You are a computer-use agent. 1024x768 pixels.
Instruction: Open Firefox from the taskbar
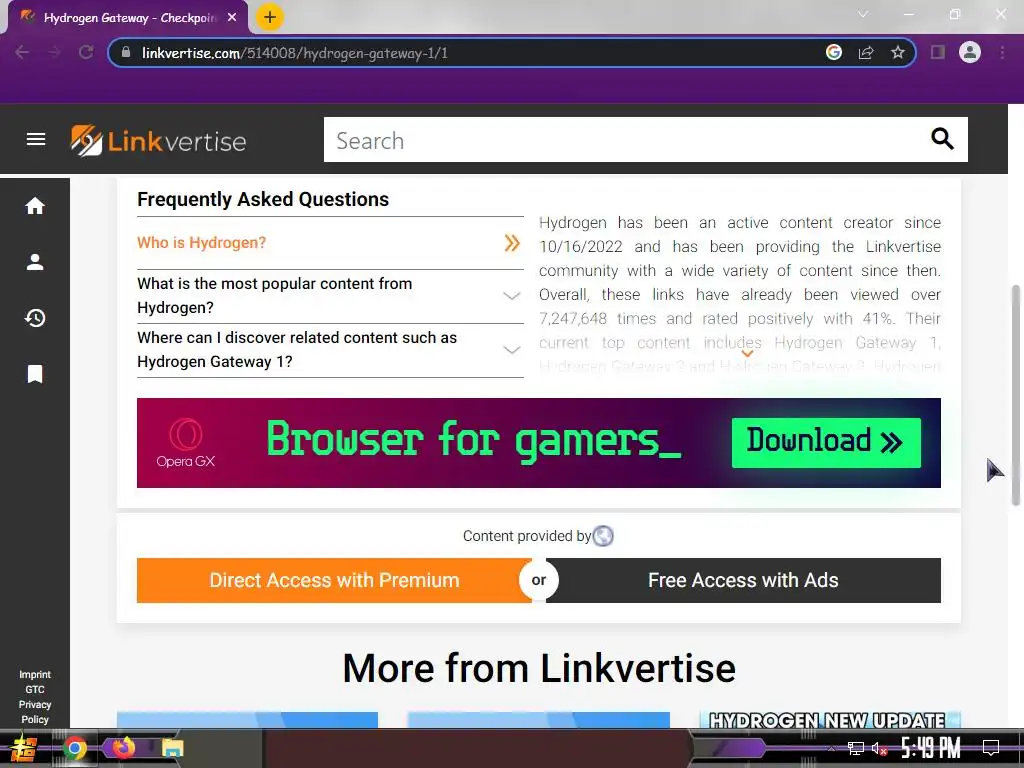123,748
